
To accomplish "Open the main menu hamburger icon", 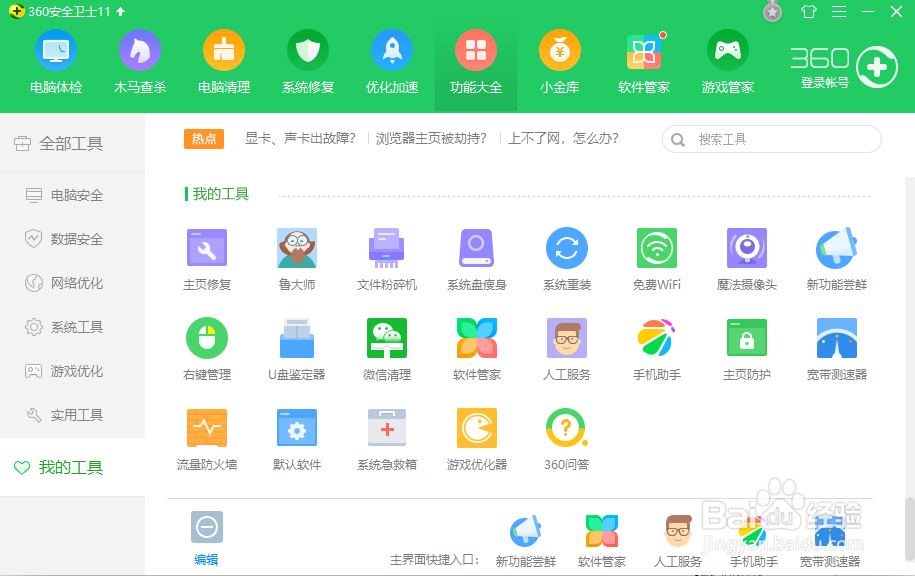I will [x=839, y=12].
